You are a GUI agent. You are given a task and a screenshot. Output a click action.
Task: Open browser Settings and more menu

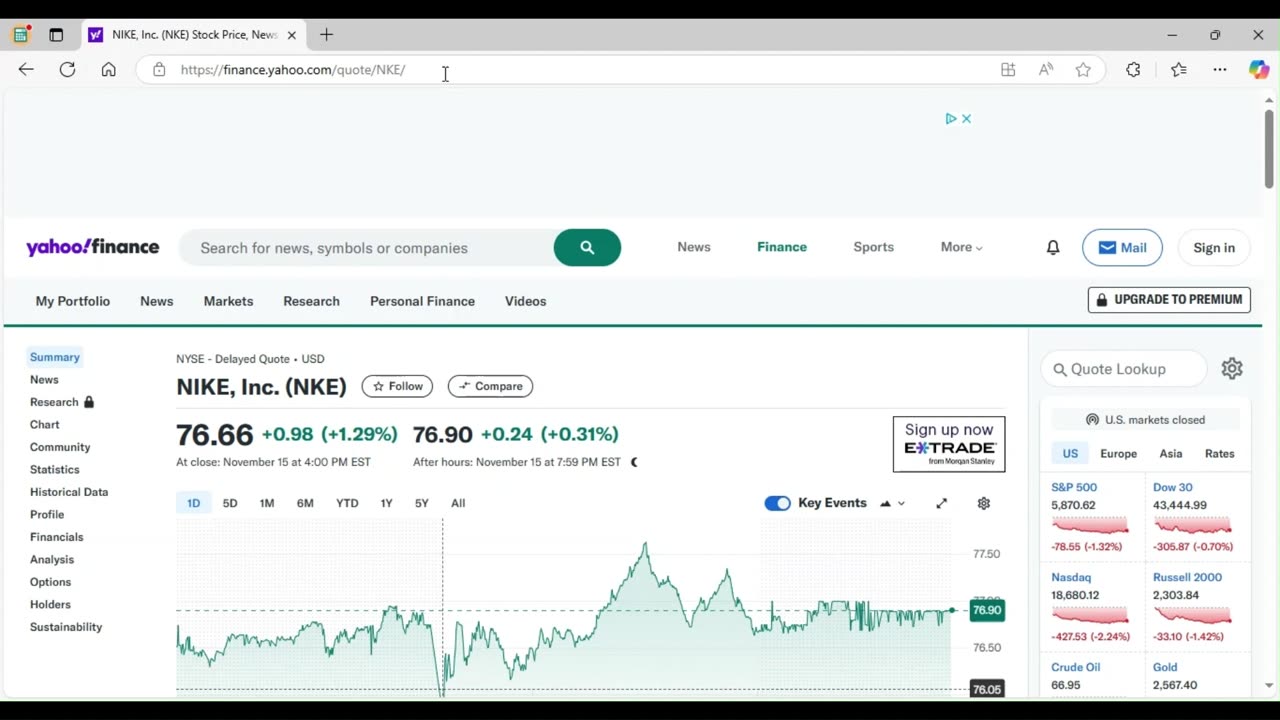(x=1220, y=70)
